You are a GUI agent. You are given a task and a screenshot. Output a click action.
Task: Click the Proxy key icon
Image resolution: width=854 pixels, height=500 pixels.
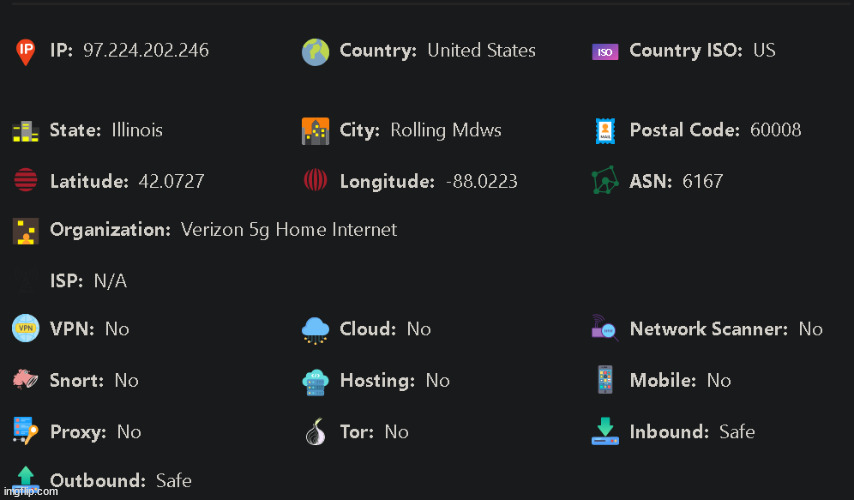point(26,431)
